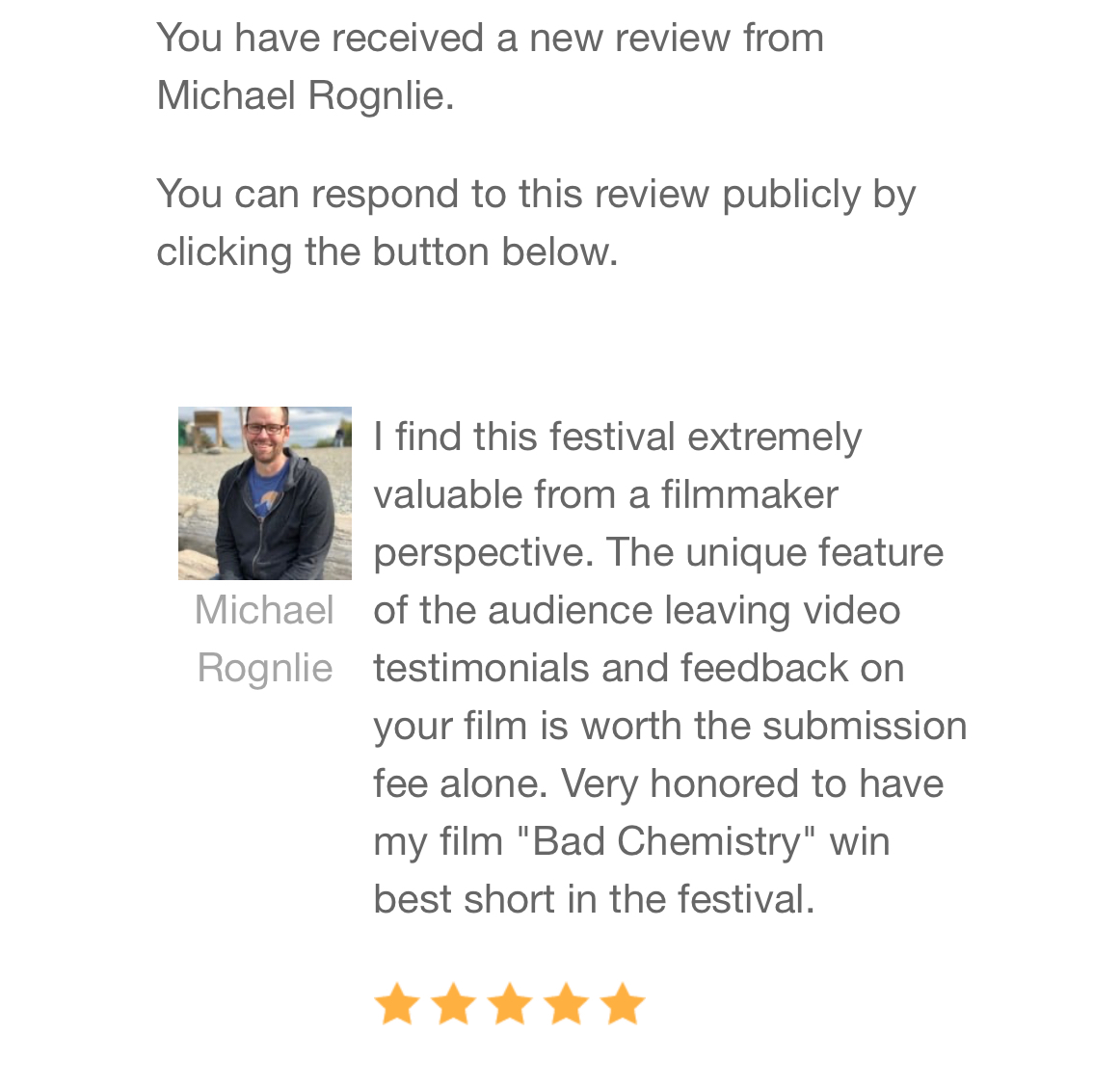
Task: Click the 'clicking the button below' text
Action: click(387, 252)
